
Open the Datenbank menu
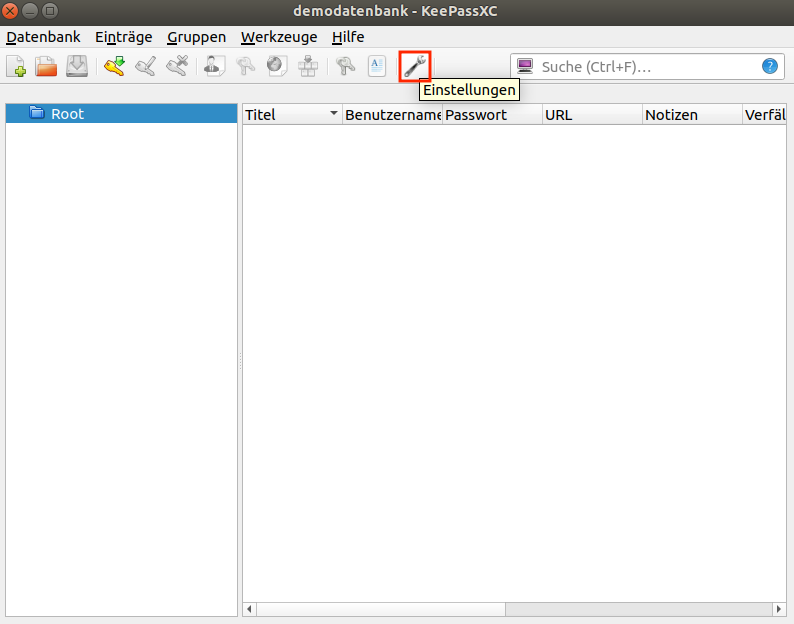[43, 37]
